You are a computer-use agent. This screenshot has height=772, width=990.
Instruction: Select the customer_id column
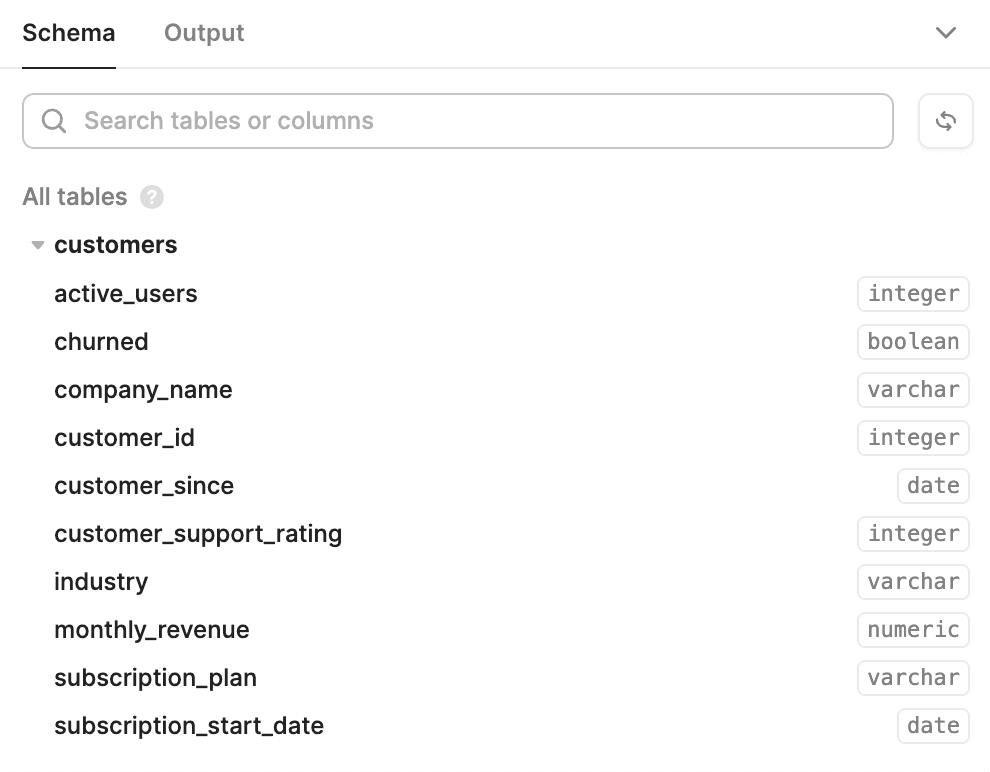(x=124, y=437)
